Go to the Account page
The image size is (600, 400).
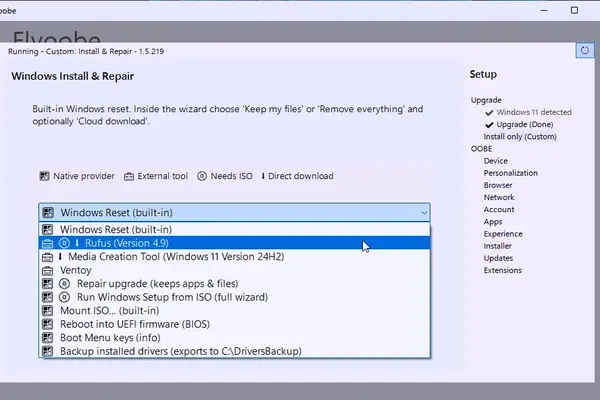[499, 209]
